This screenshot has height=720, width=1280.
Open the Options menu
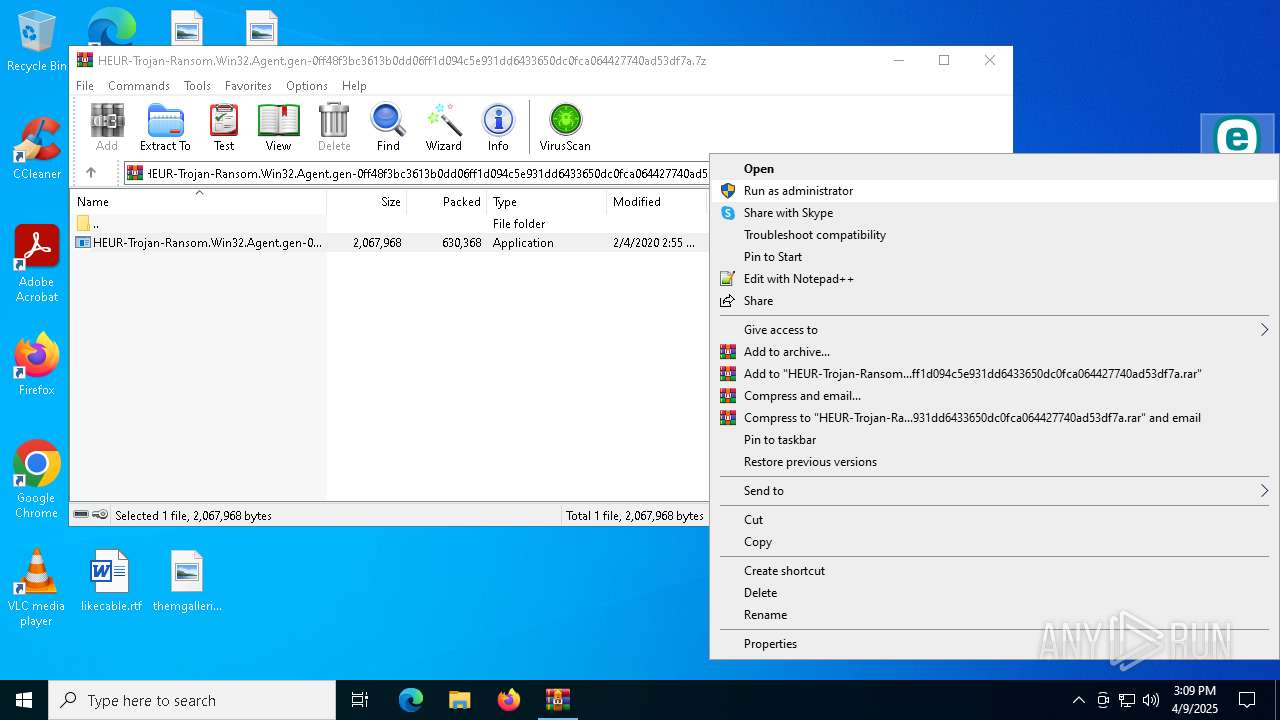tap(307, 86)
